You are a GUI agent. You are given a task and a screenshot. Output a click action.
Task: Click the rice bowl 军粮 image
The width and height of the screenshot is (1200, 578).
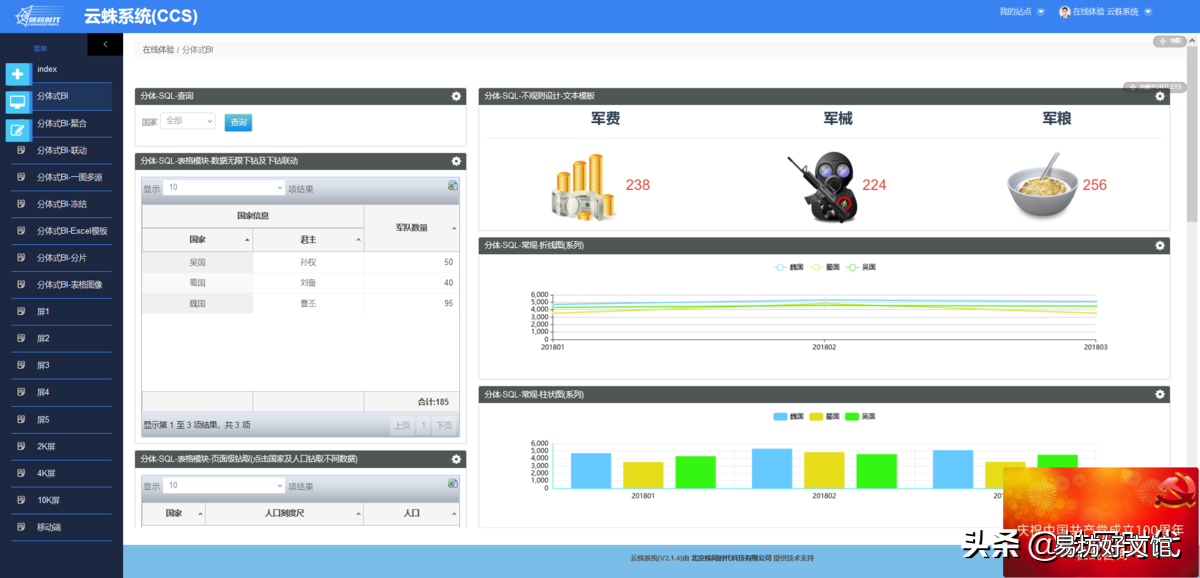point(1042,186)
